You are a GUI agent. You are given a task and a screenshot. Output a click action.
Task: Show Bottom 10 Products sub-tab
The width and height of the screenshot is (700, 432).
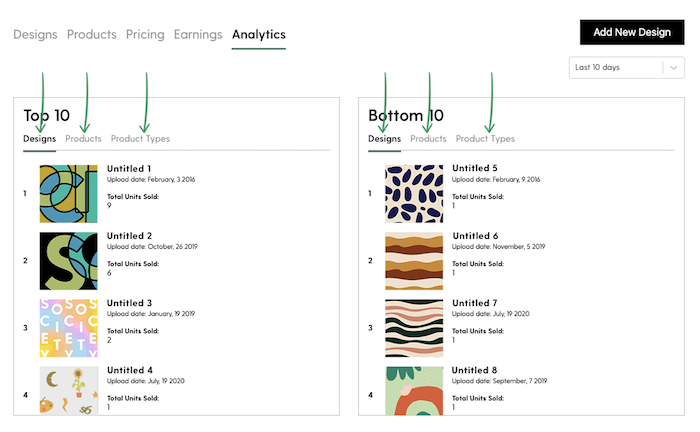428,139
